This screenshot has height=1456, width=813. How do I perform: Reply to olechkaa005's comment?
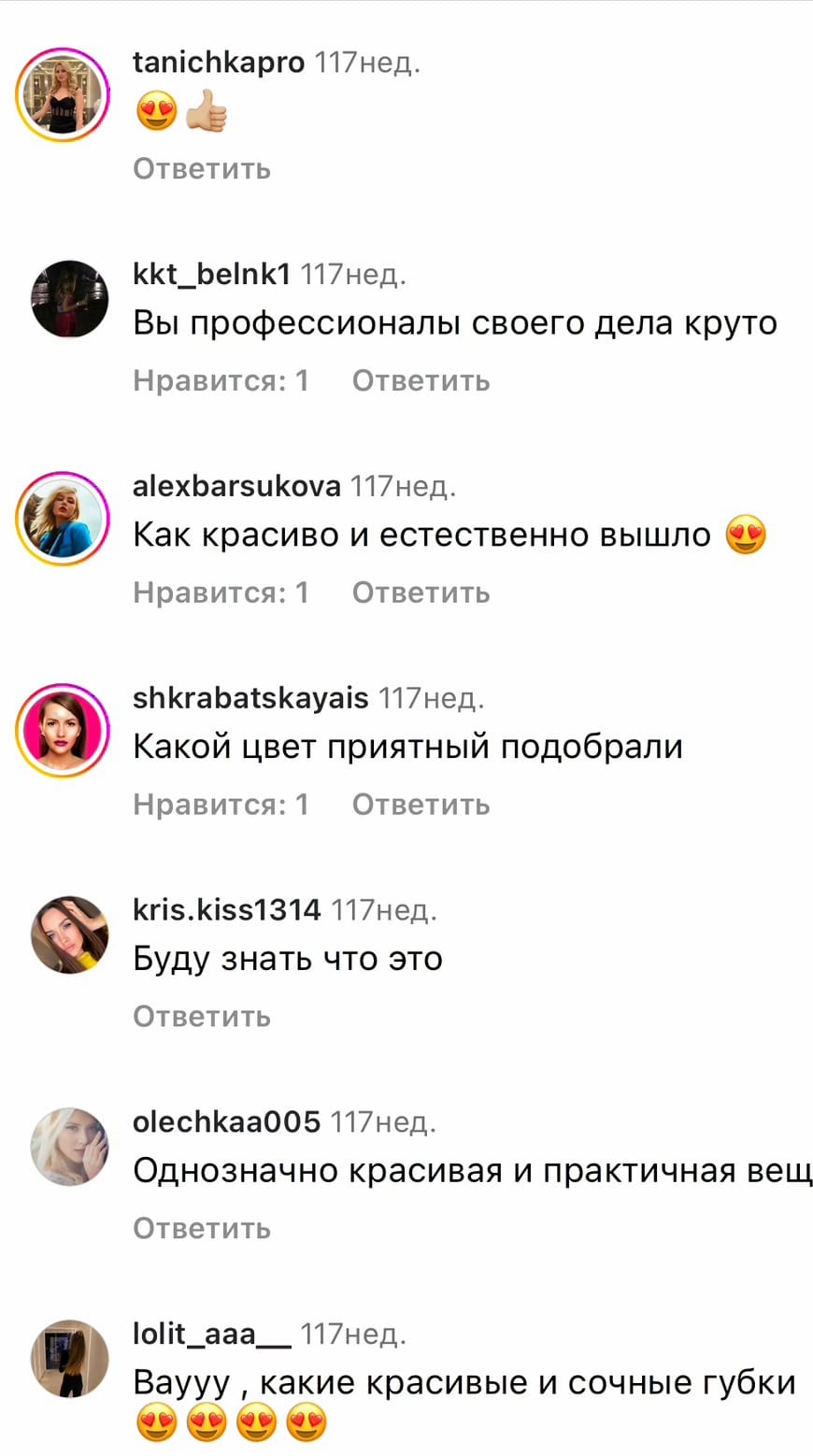(x=202, y=1228)
